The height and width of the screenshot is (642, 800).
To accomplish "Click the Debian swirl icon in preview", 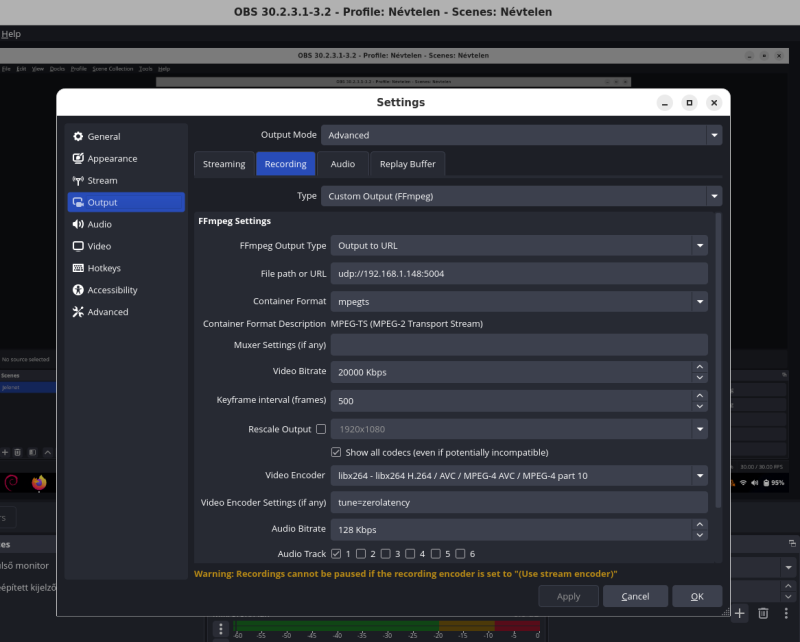I will click(11, 482).
